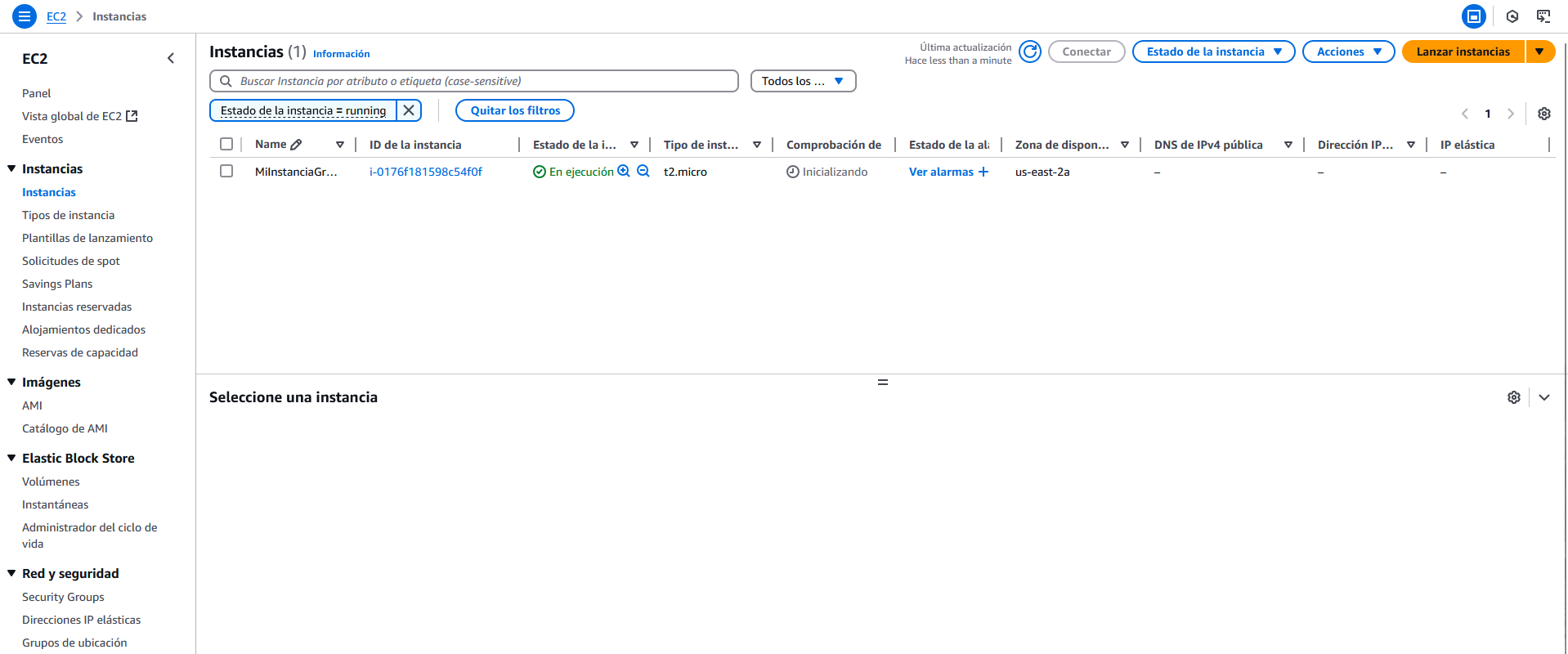The height and width of the screenshot is (654, 1568).
Task: Remove the running state filter with X
Action: 409,110
